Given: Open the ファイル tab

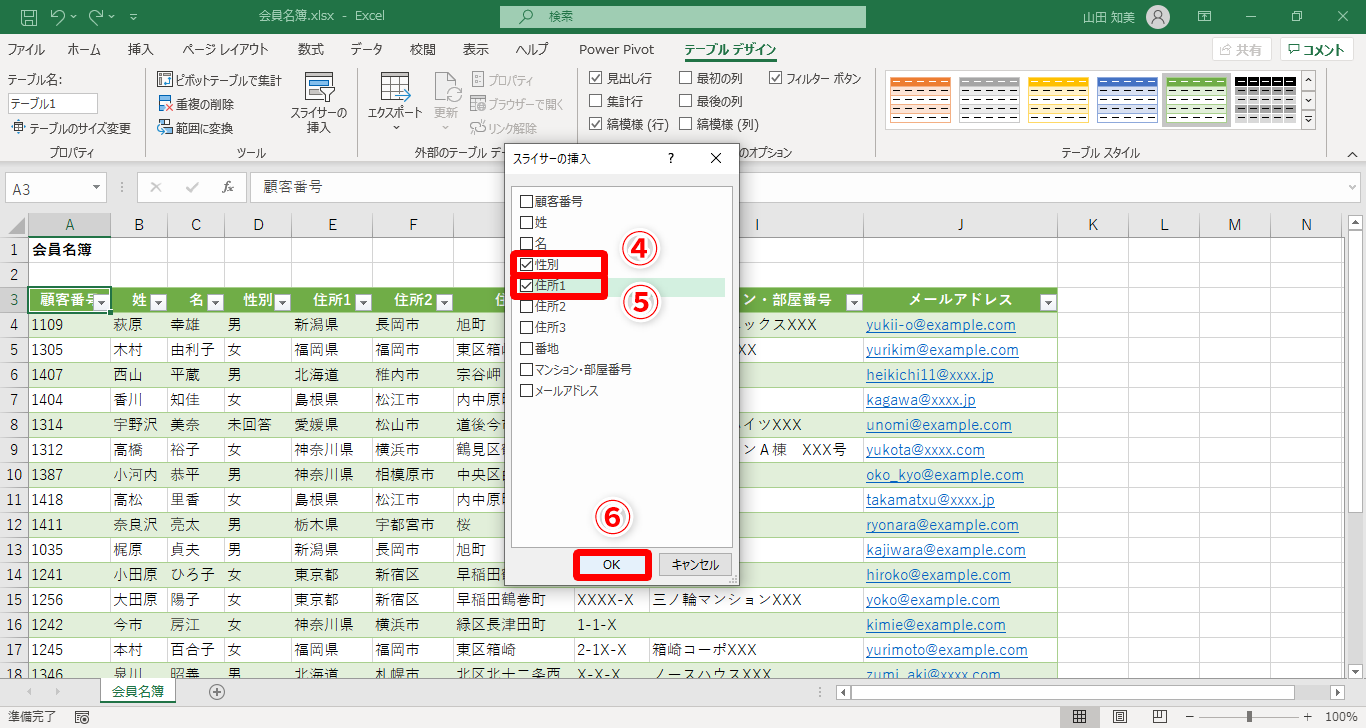Looking at the screenshot, I should pos(26,50).
